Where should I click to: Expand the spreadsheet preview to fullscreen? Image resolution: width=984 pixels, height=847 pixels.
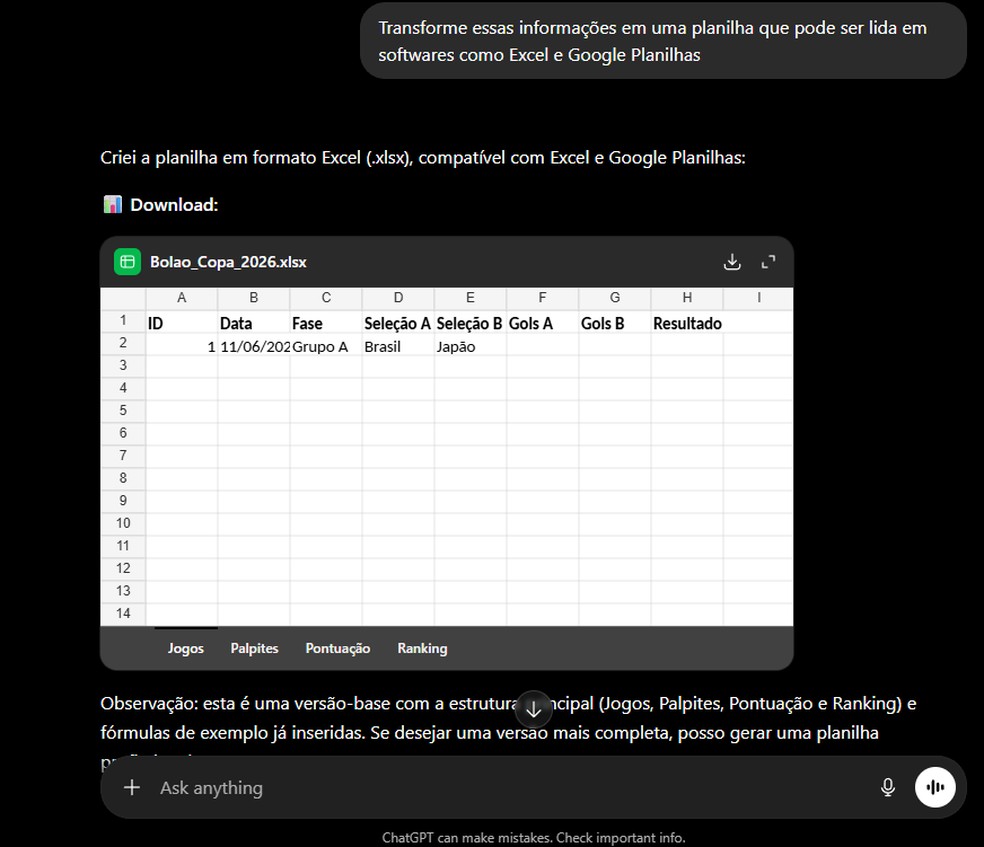pos(768,262)
